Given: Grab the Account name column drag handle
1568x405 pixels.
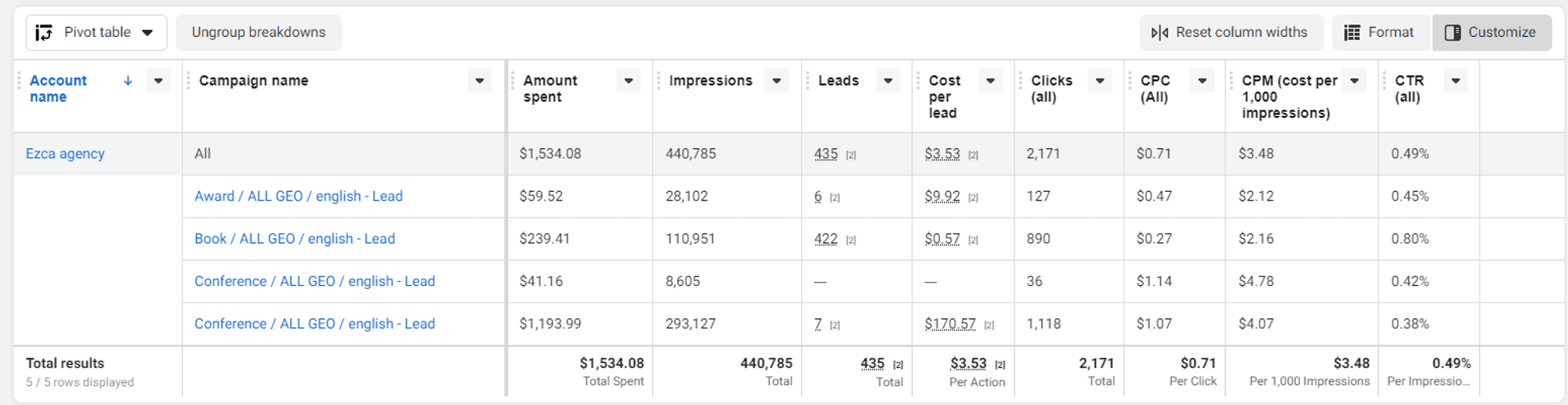Looking at the screenshot, I should click(x=19, y=81).
